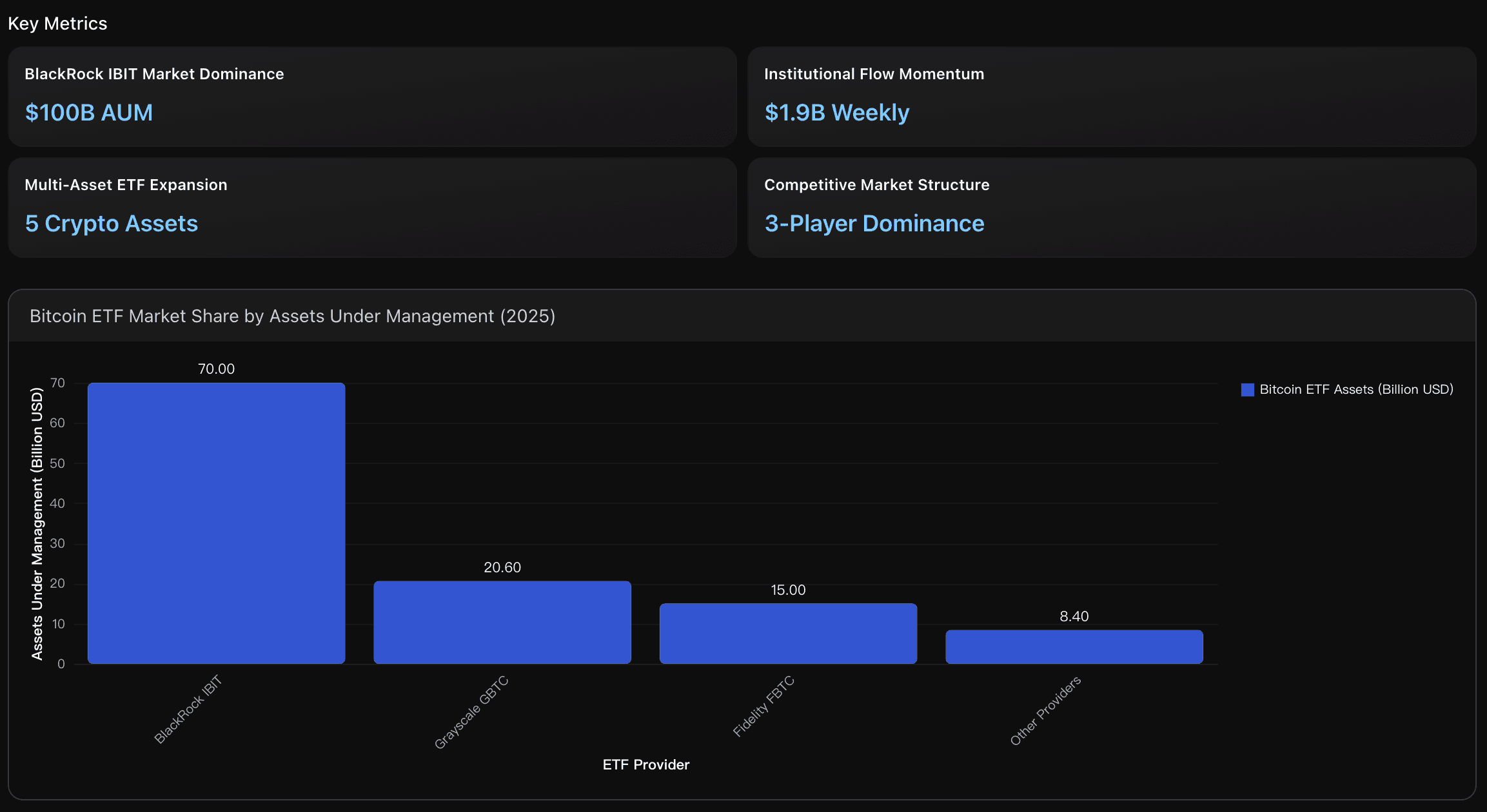Image resolution: width=1487 pixels, height=812 pixels.
Task: Click the 8.40 value label
Action: click(x=1074, y=616)
